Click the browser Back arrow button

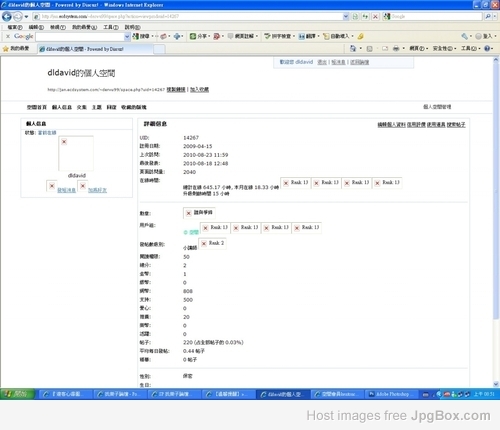coord(6,16)
